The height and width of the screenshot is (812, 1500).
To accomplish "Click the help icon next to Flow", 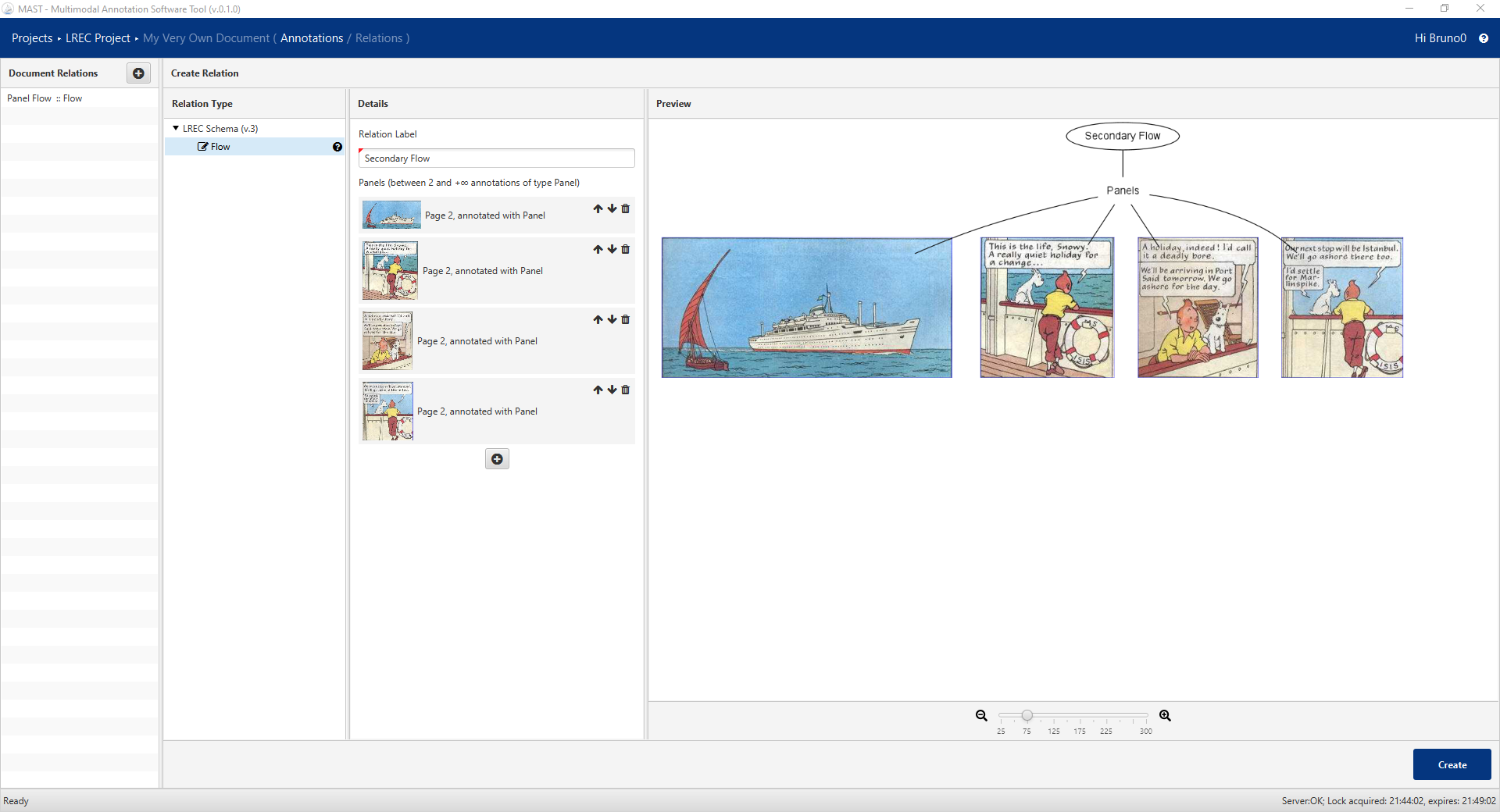I will tap(337, 147).
